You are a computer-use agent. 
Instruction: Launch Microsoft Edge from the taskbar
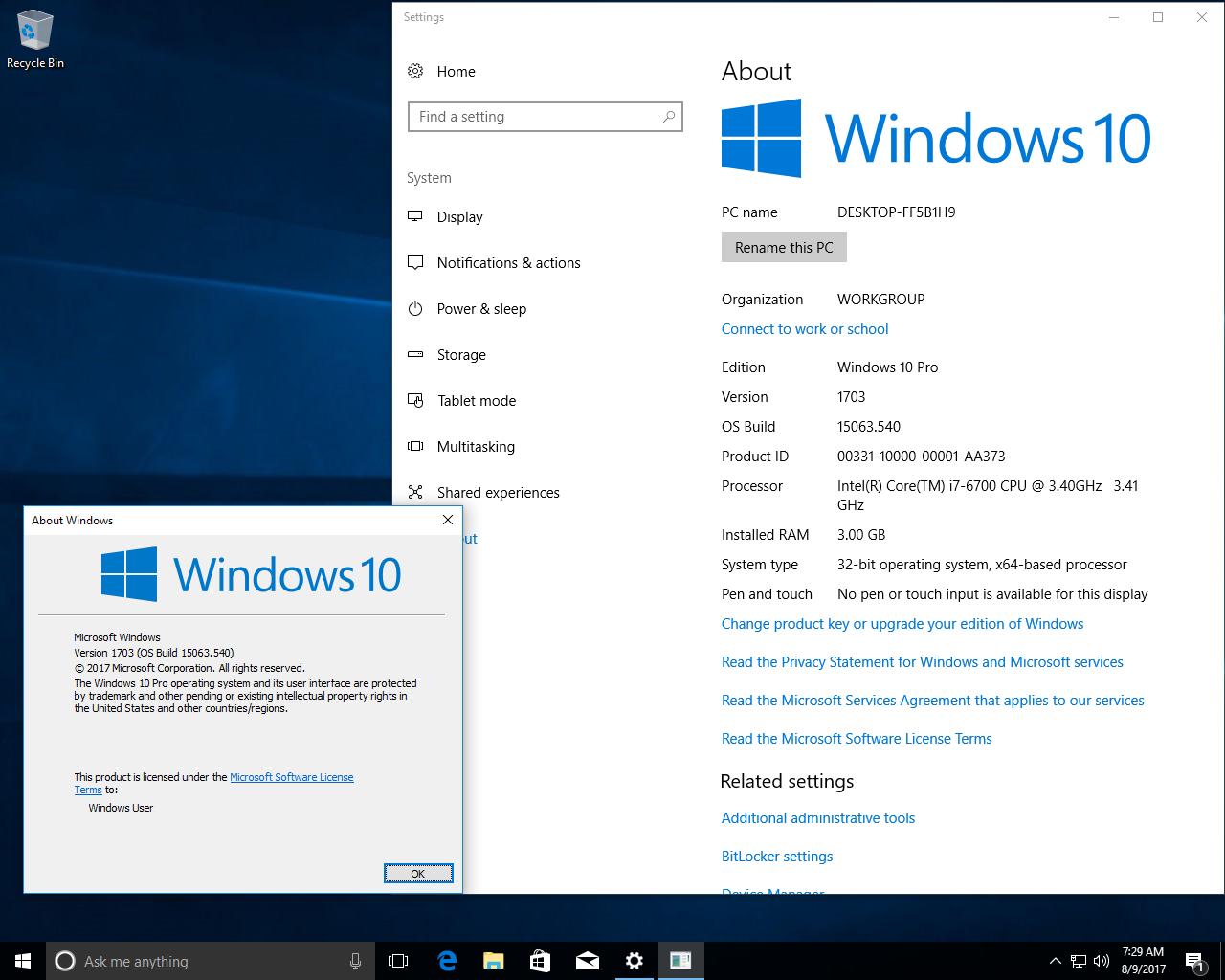coord(447,961)
